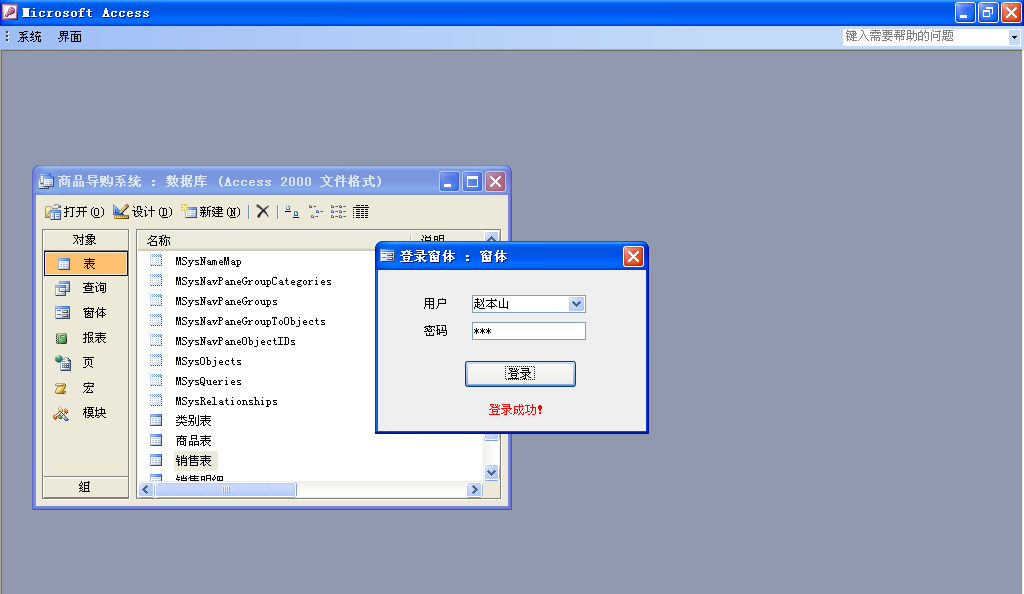The image size is (1024, 594).
Task: Click the 密码 password field
Action: coord(528,331)
